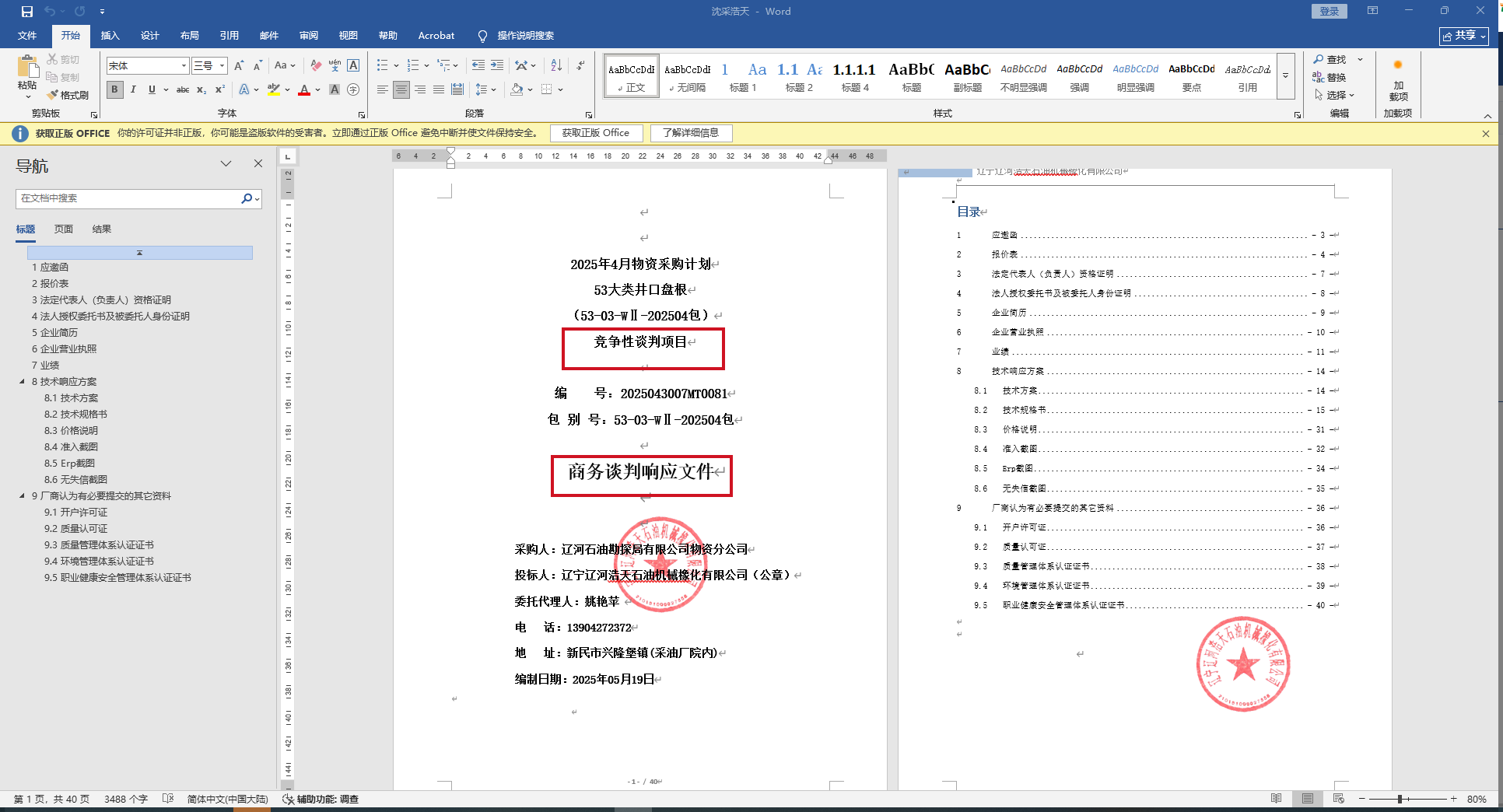Open underline style dropdown arrow

[166, 89]
